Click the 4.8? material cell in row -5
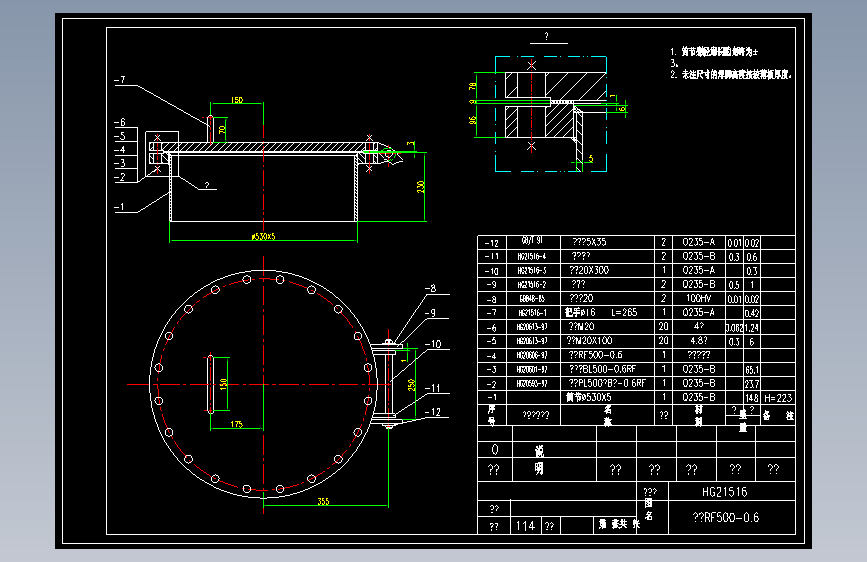Image resolution: width=867 pixels, height=562 pixels. [698, 341]
